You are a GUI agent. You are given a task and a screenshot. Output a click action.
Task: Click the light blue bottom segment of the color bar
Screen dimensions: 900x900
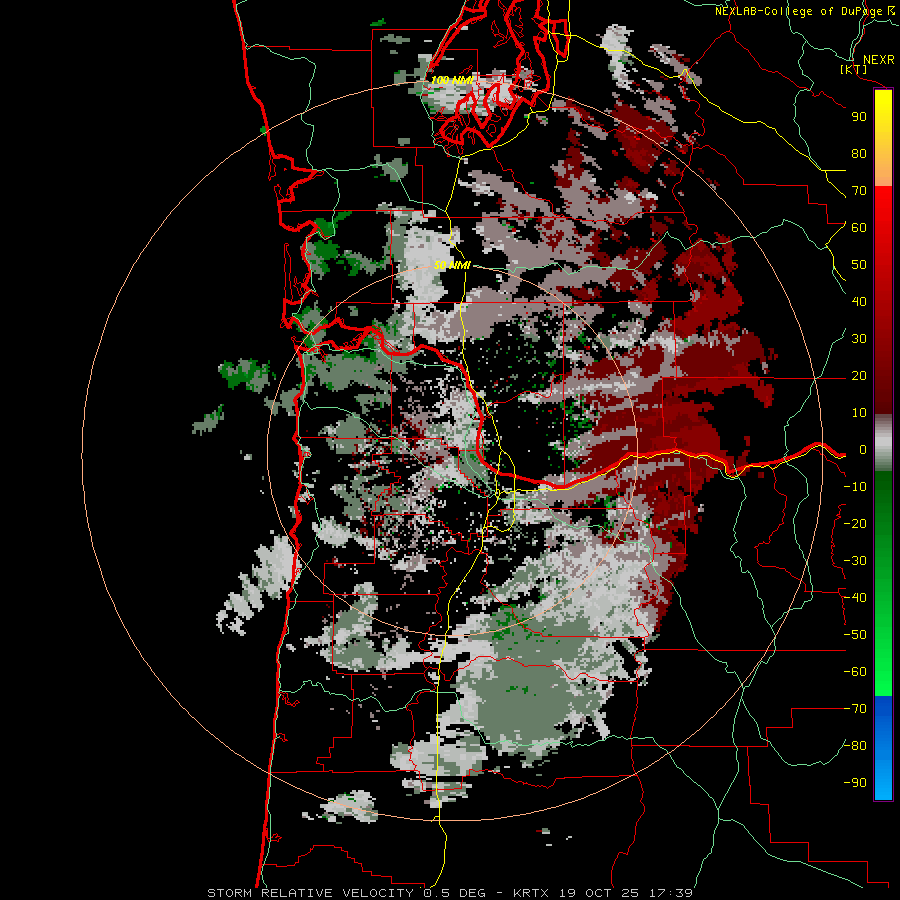(x=883, y=778)
